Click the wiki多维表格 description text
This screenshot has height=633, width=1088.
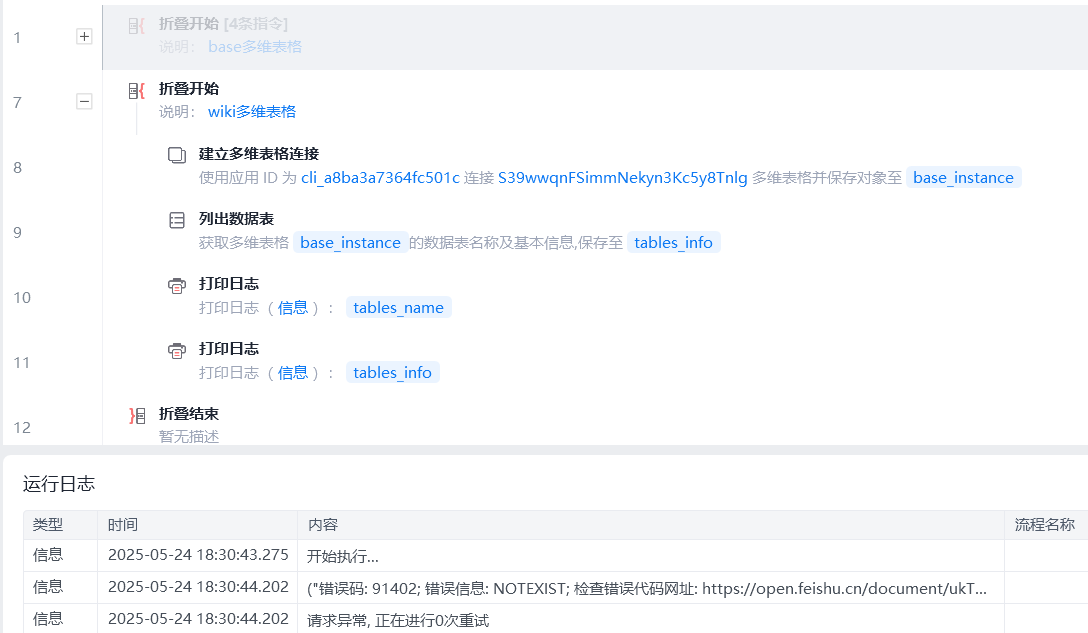click(252, 112)
